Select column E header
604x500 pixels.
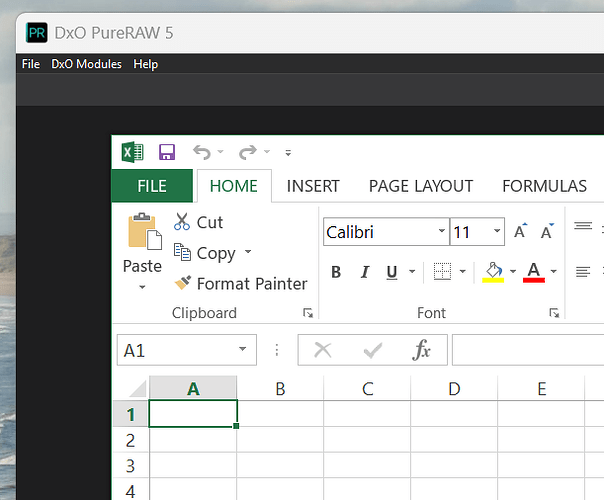541,389
